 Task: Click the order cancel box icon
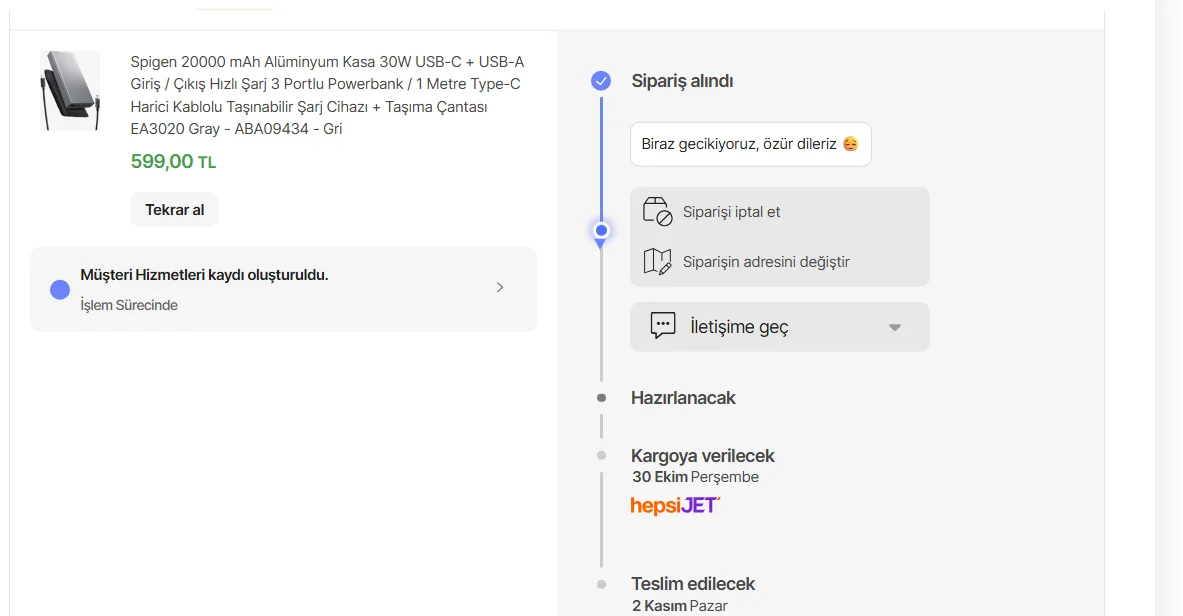point(657,211)
